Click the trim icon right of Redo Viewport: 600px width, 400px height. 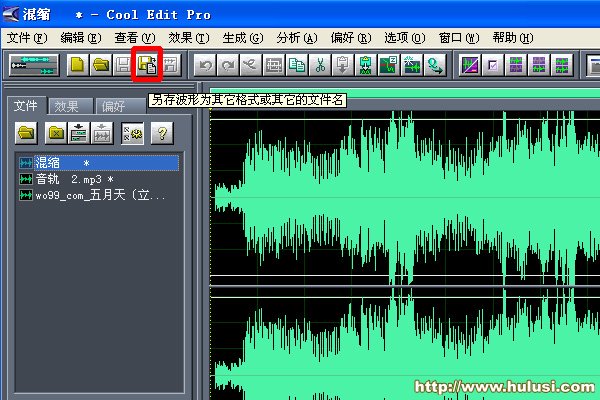pos(251,65)
